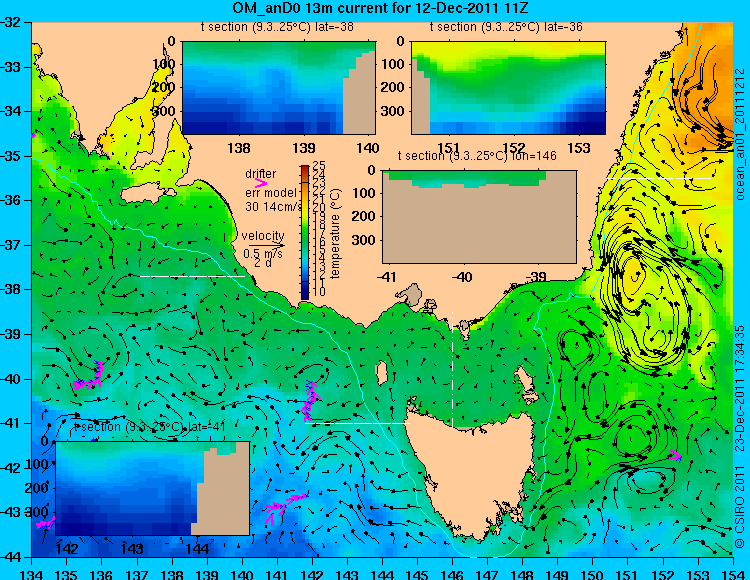Screen dimensions: 750x580
Task: Click the white dashed section line at lat -38
Action: pos(192,276)
